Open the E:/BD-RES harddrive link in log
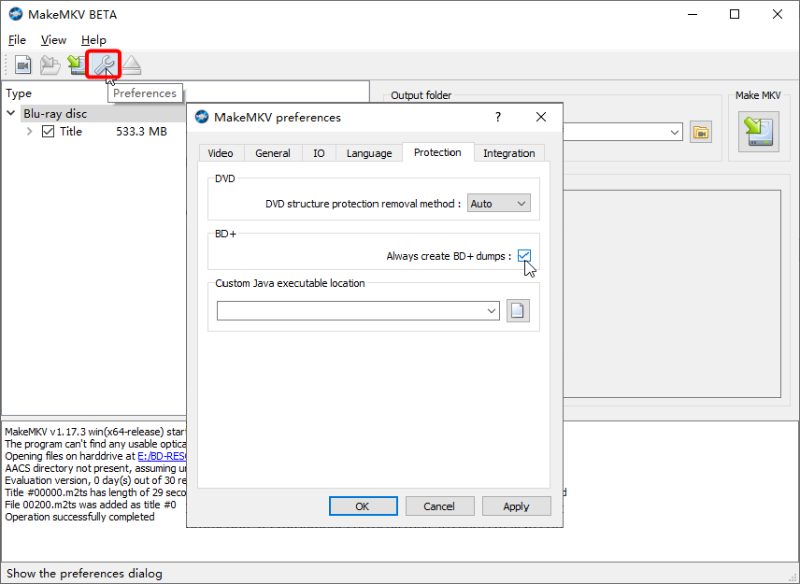 pos(162,456)
